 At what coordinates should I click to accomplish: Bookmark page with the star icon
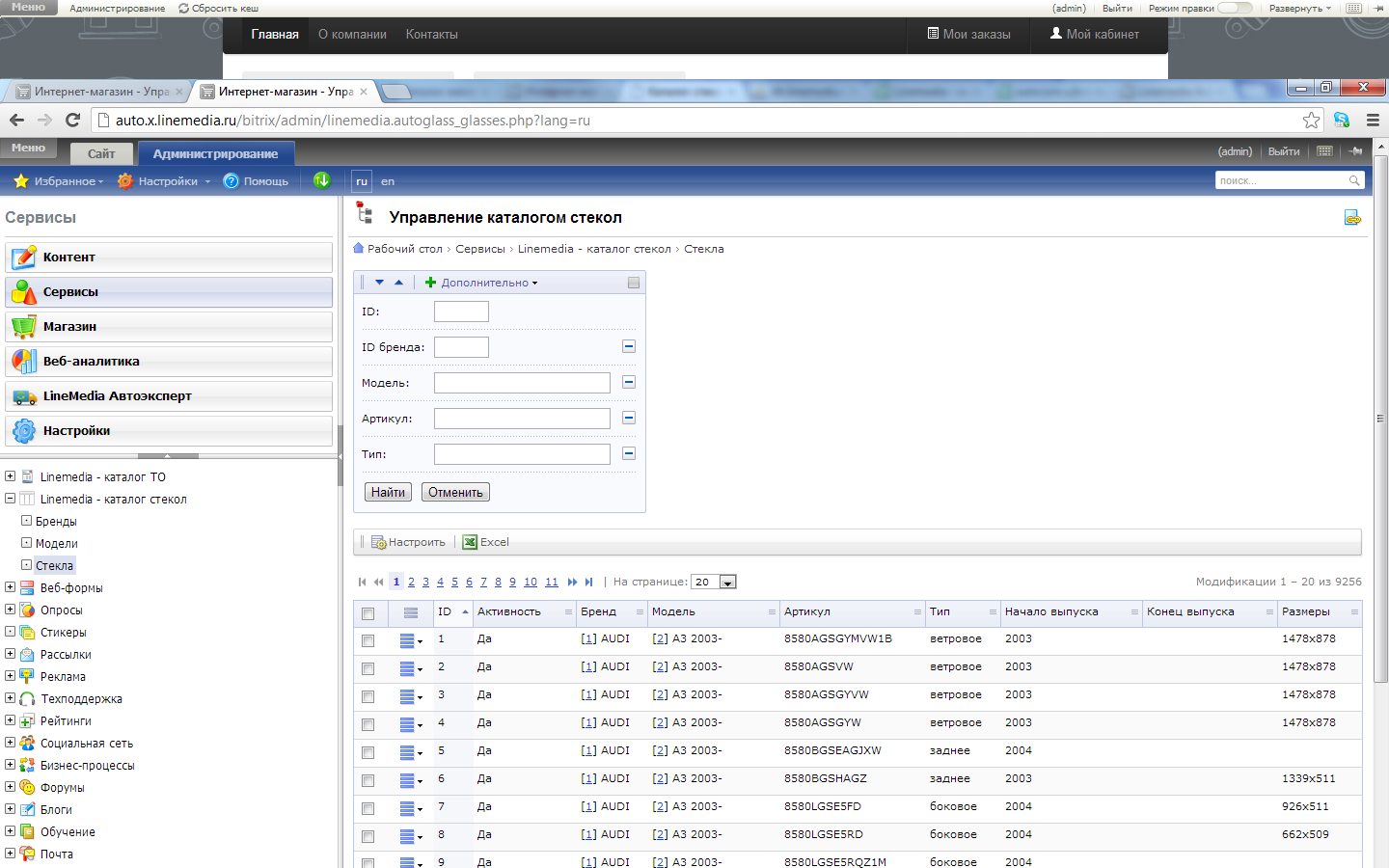1311,120
